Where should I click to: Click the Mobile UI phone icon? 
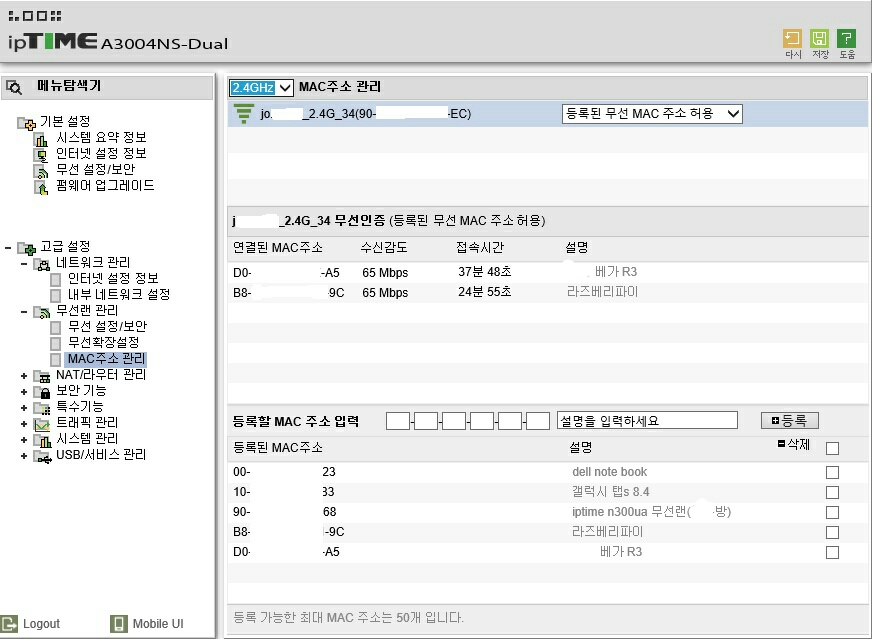[118, 623]
